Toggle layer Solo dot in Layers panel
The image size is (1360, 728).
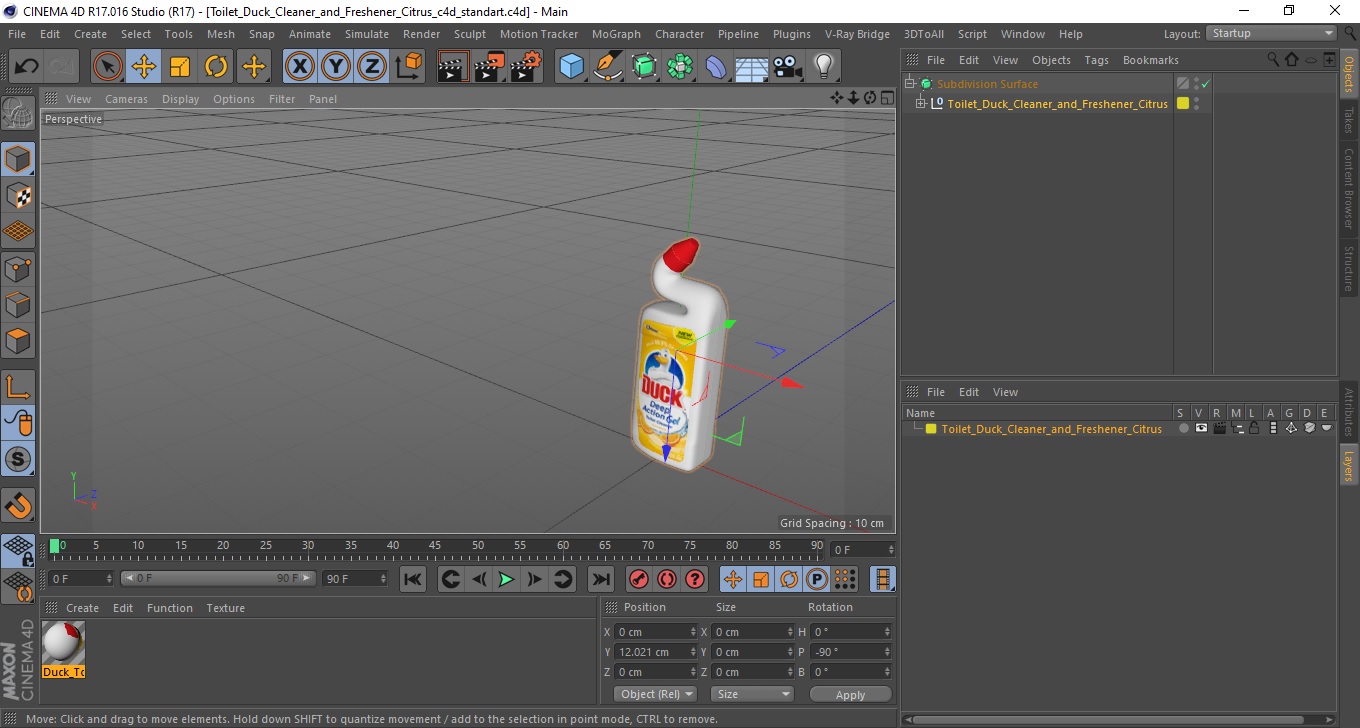click(1183, 428)
